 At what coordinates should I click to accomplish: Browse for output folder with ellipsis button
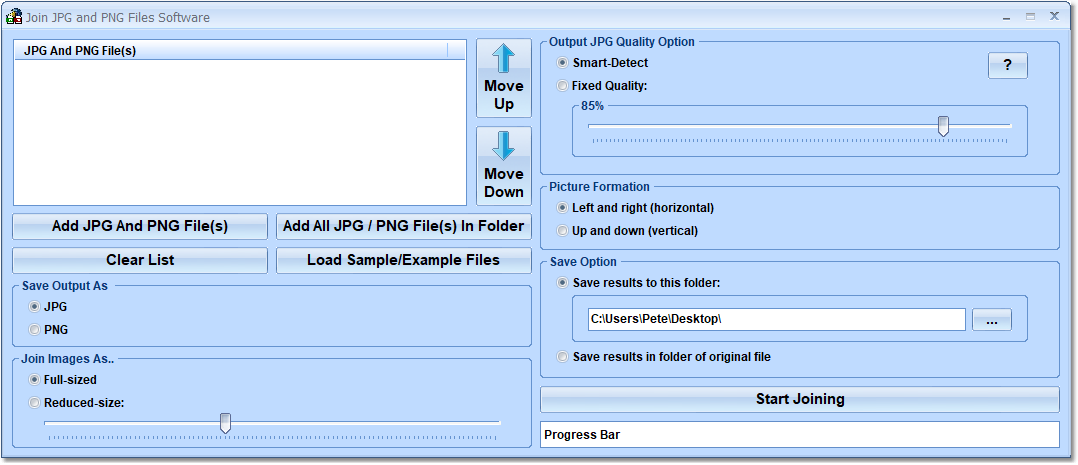click(x=991, y=320)
